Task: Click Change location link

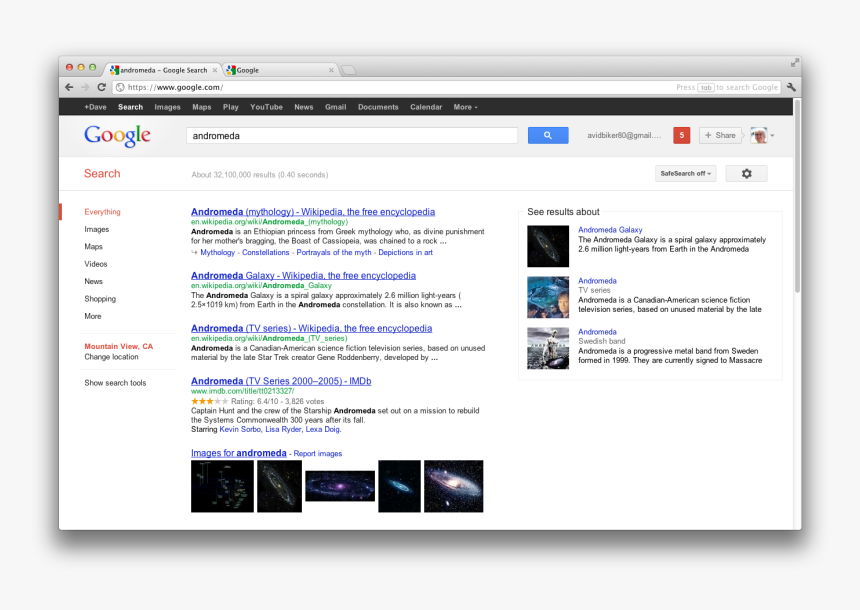Action: (111, 357)
